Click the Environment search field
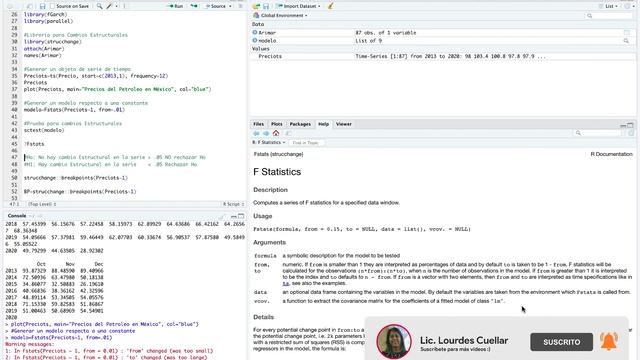 (x=609, y=16)
